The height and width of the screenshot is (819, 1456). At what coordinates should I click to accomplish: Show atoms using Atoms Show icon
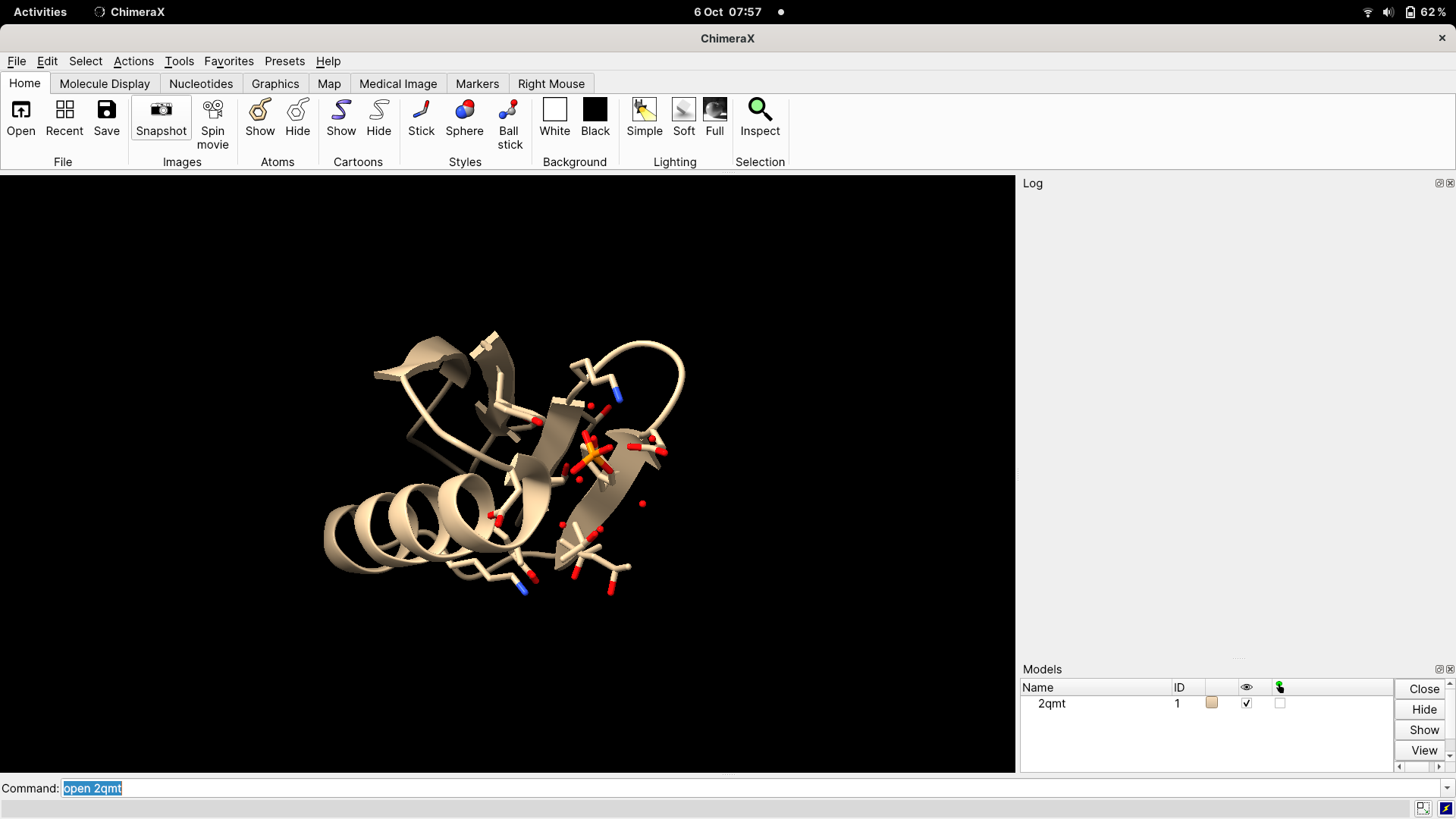click(259, 111)
